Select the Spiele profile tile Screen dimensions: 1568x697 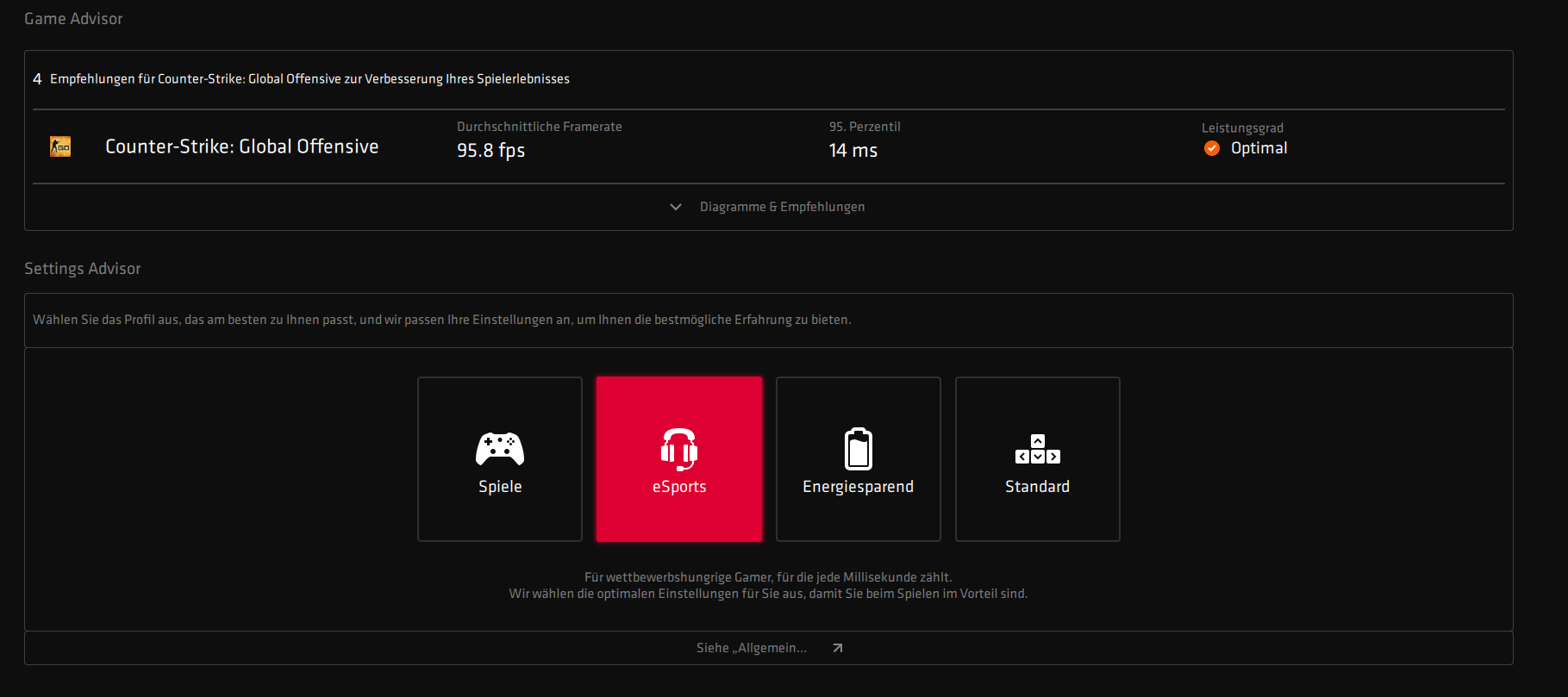pos(500,459)
